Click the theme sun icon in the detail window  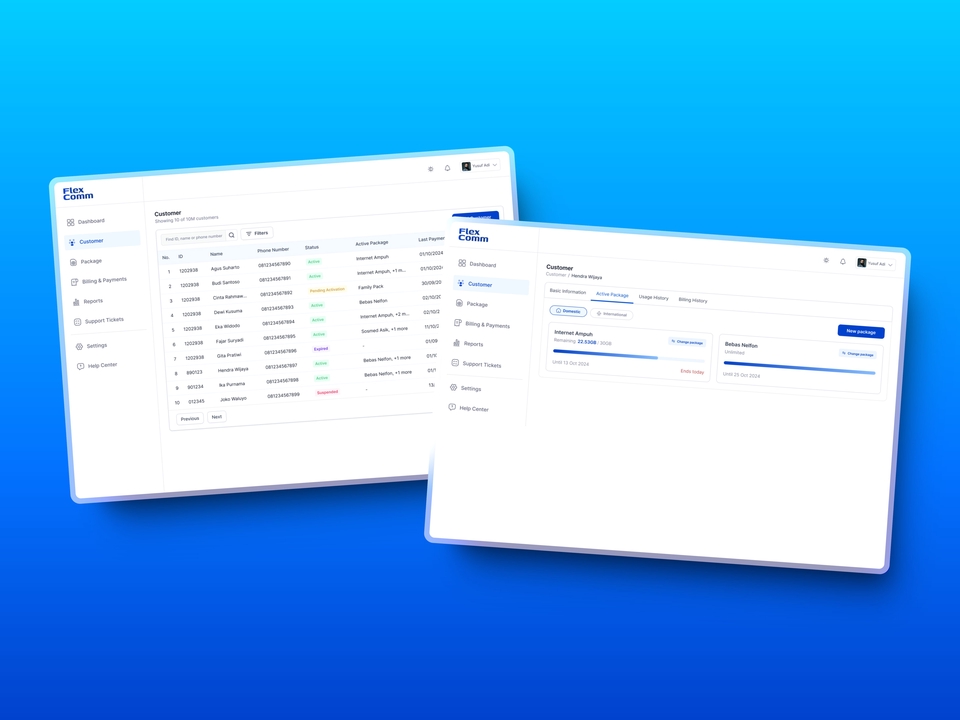click(826, 260)
